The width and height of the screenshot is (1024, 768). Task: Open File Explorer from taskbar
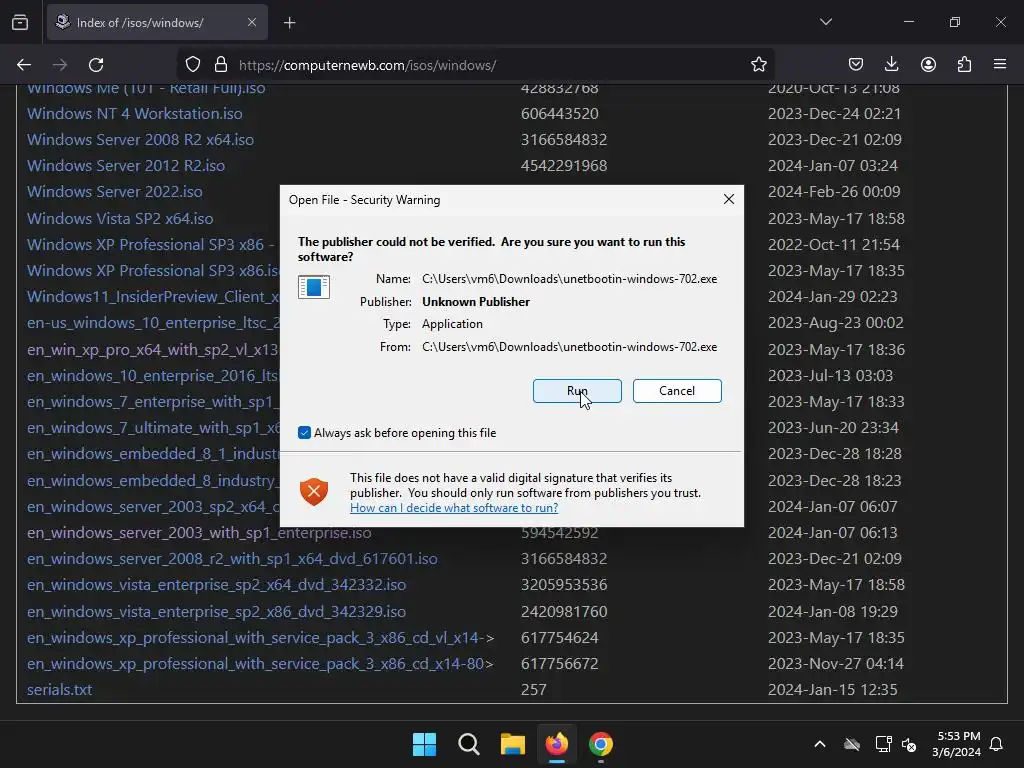coord(513,744)
